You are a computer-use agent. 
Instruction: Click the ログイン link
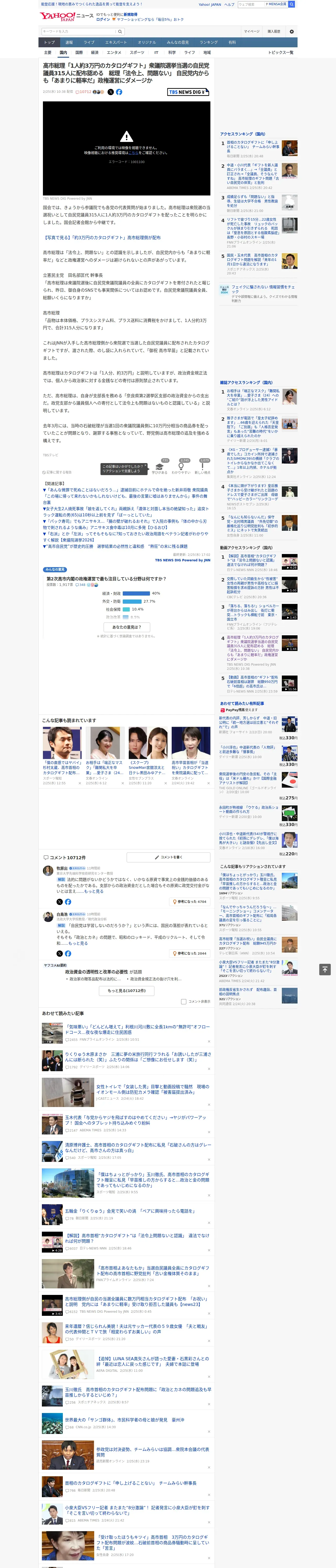103,20
